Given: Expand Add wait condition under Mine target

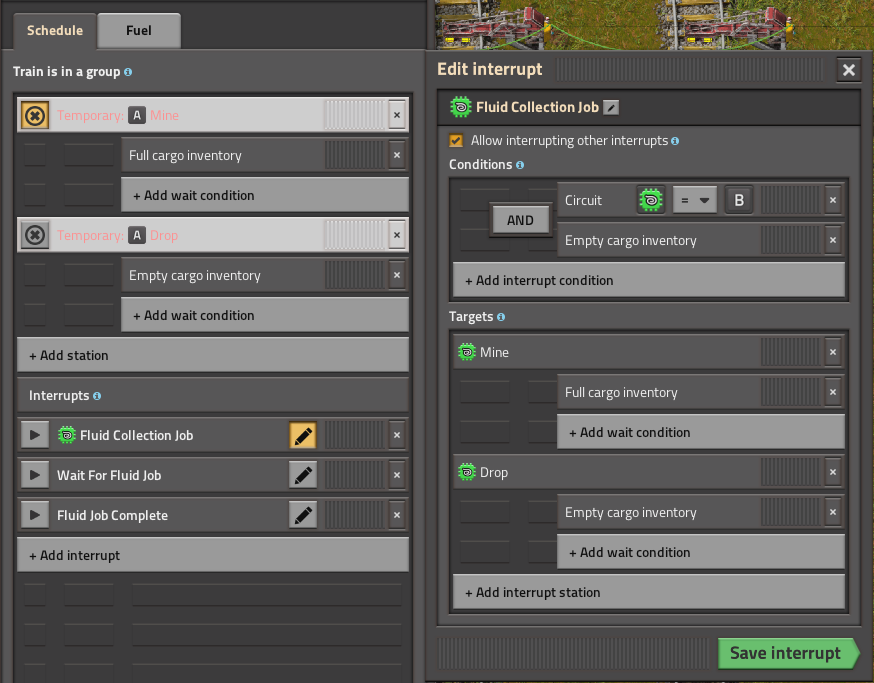Looking at the screenshot, I should pos(700,432).
